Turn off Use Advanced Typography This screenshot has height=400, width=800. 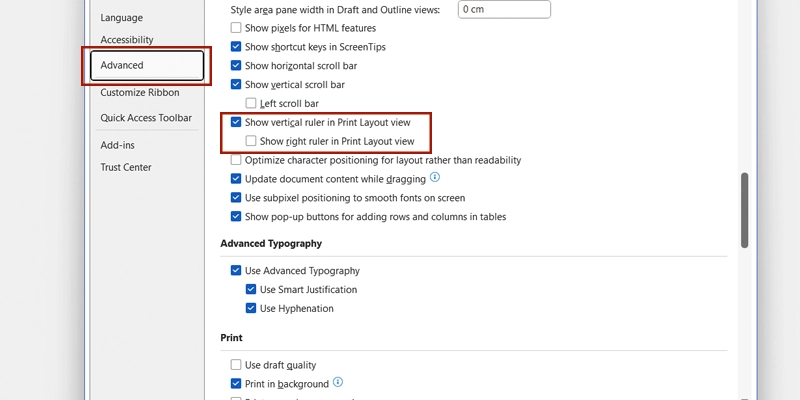236,271
